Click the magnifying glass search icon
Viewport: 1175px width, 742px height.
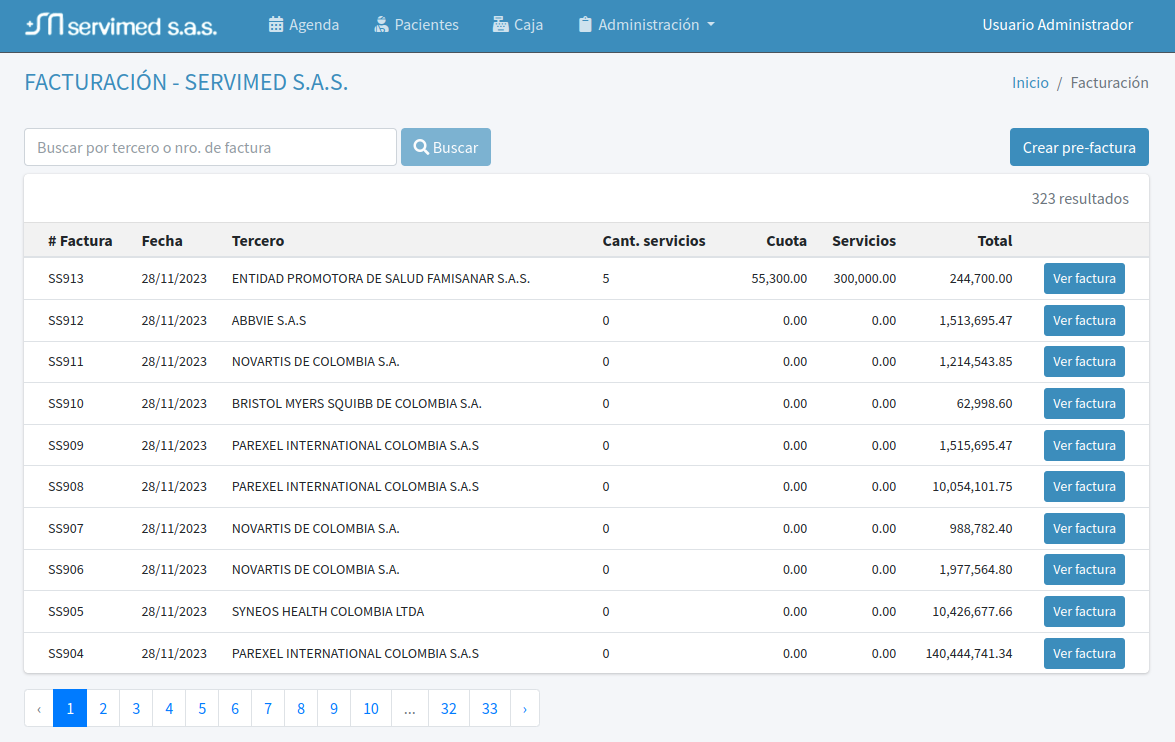coord(421,147)
